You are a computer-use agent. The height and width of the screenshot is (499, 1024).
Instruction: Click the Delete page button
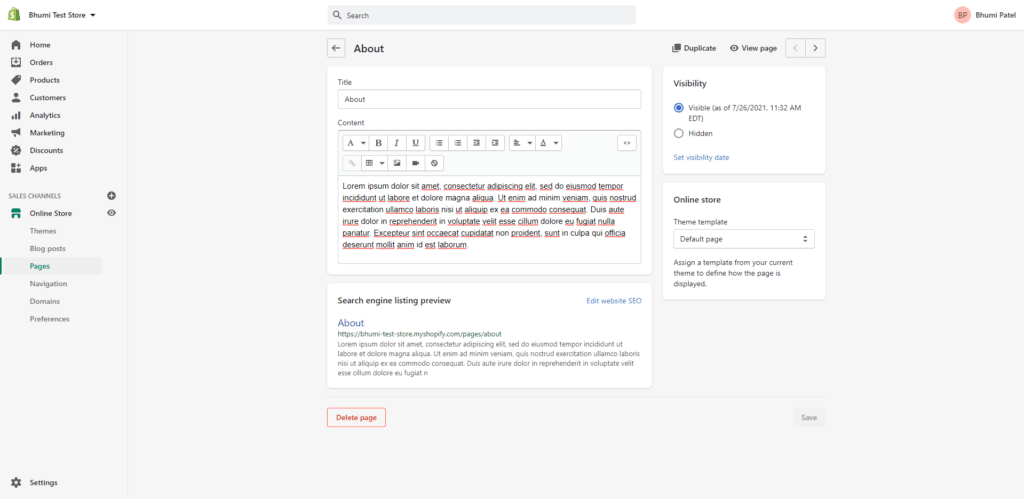[x=356, y=417]
